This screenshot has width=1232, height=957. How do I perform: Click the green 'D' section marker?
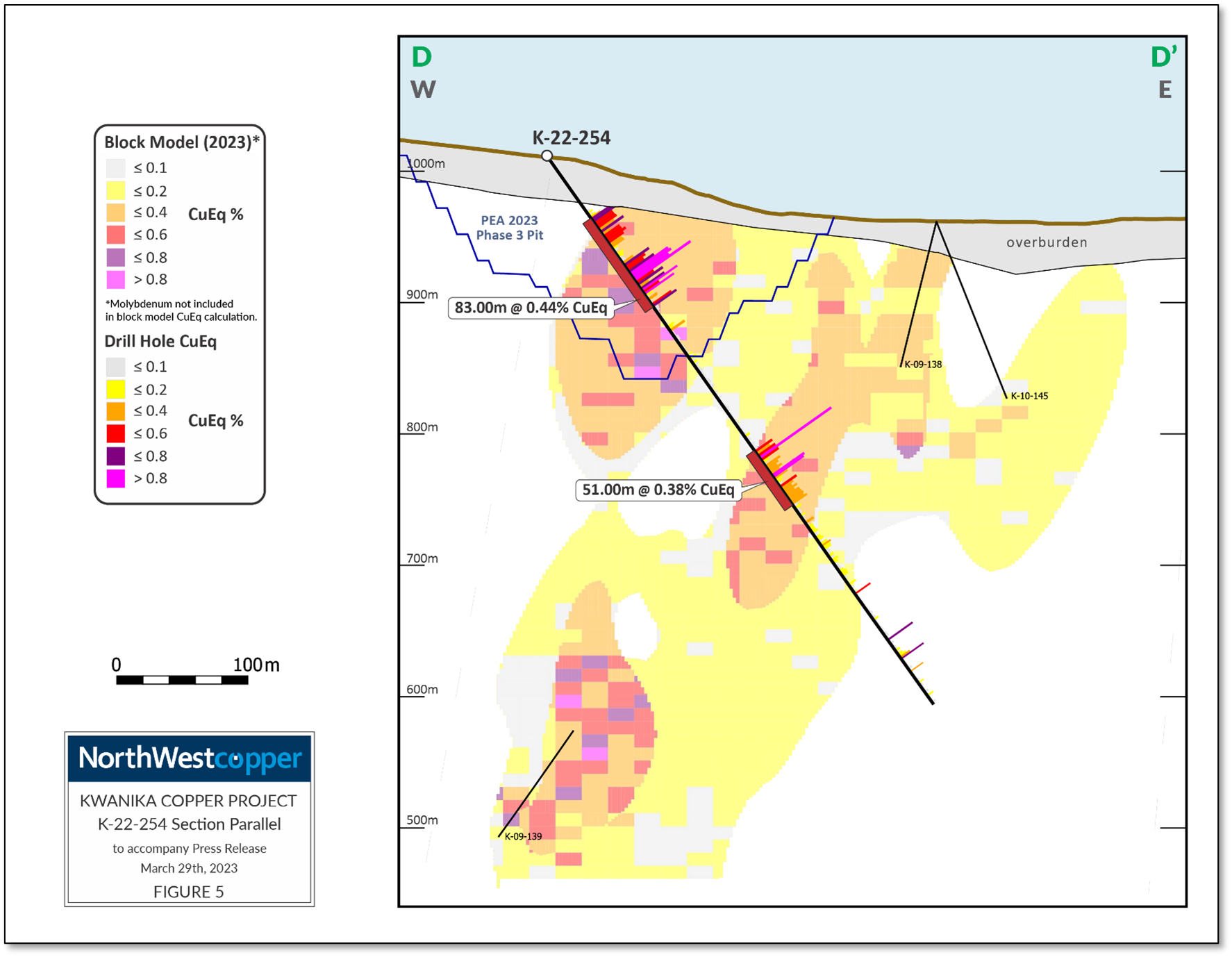(422, 57)
